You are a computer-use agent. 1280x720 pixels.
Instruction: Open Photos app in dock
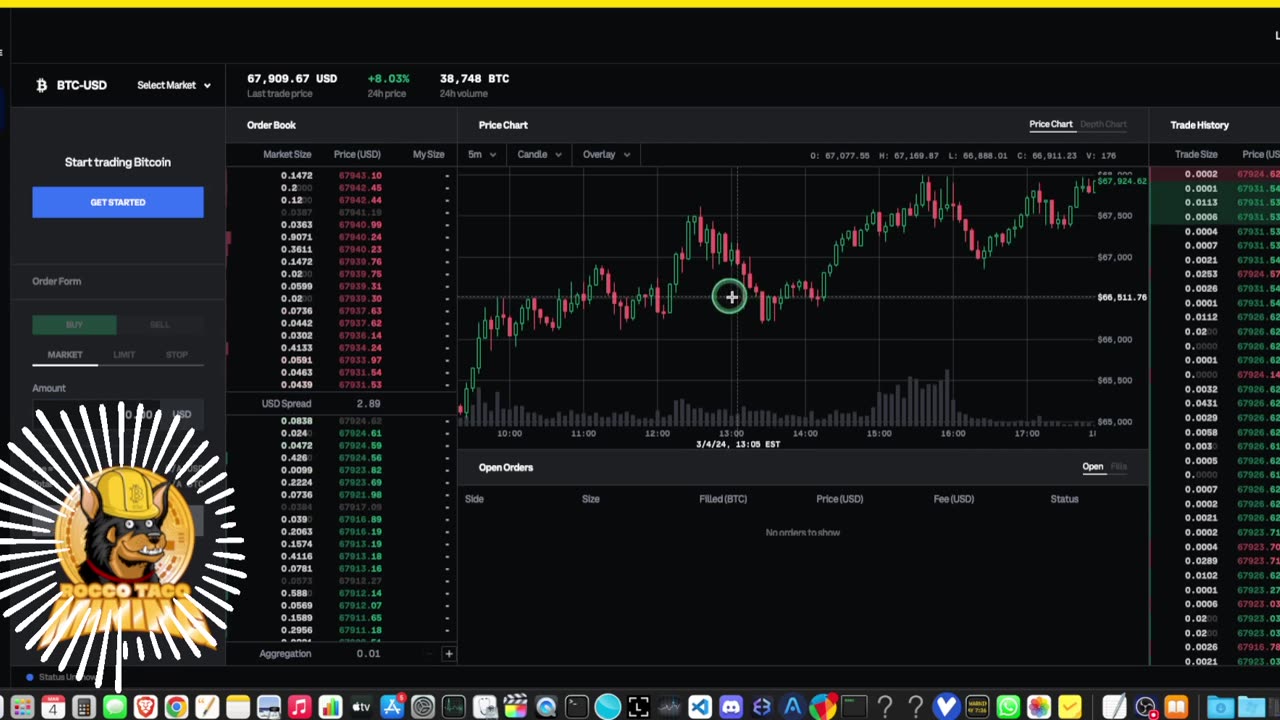1039,707
